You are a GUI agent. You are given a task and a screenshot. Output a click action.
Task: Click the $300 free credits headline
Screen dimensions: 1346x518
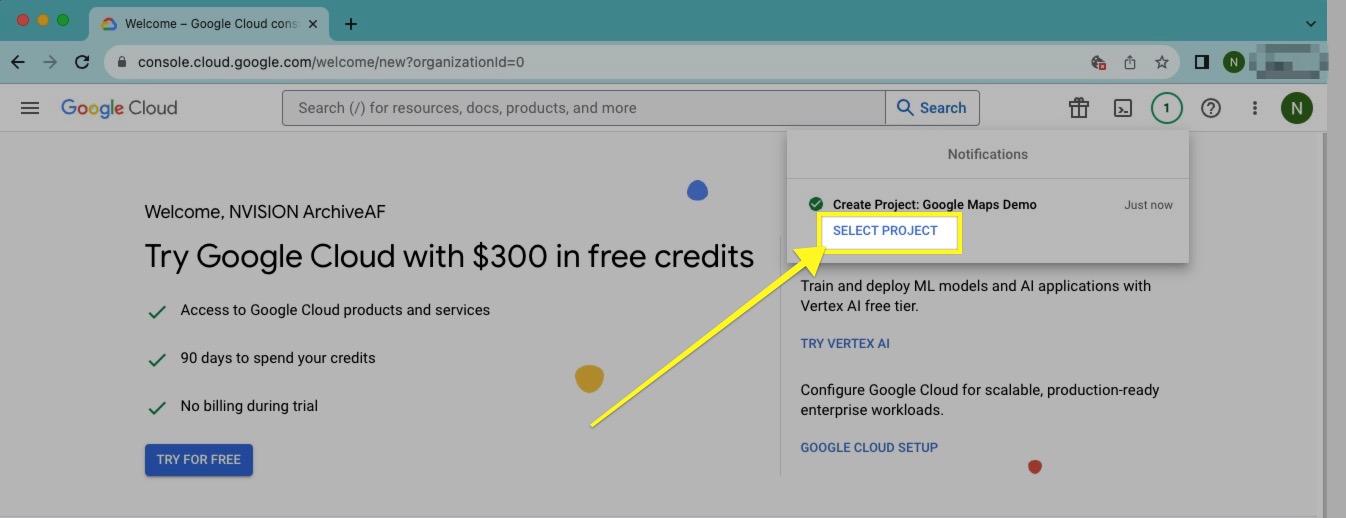(x=449, y=256)
